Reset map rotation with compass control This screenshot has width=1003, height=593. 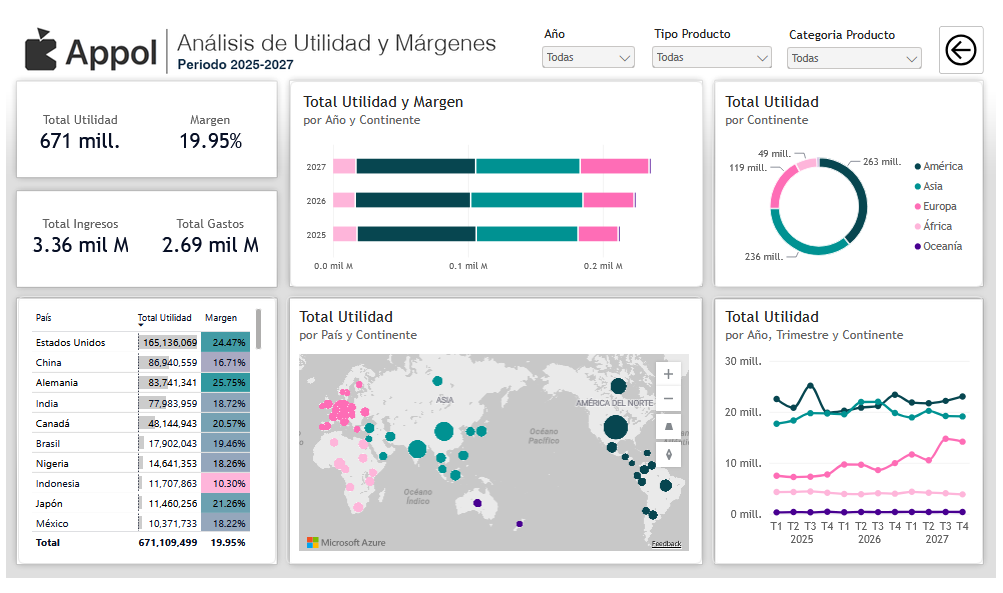(x=668, y=454)
